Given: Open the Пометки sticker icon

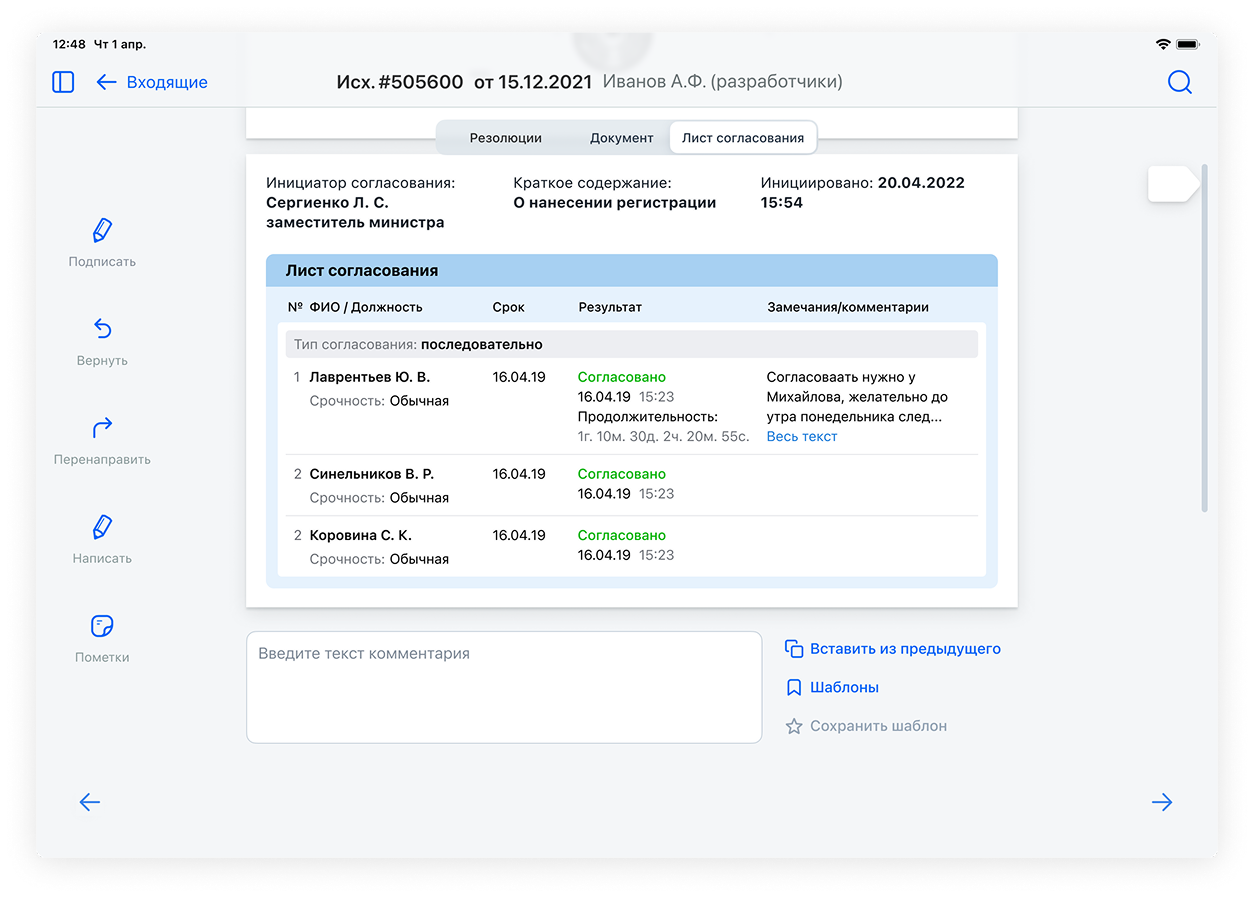Looking at the screenshot, I should click(x=102, y=627).
